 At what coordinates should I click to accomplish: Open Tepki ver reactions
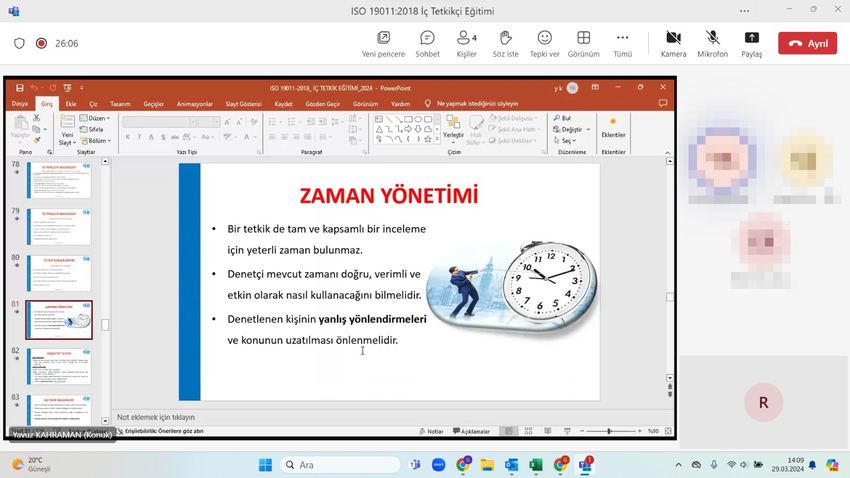[x=544, y=44]
